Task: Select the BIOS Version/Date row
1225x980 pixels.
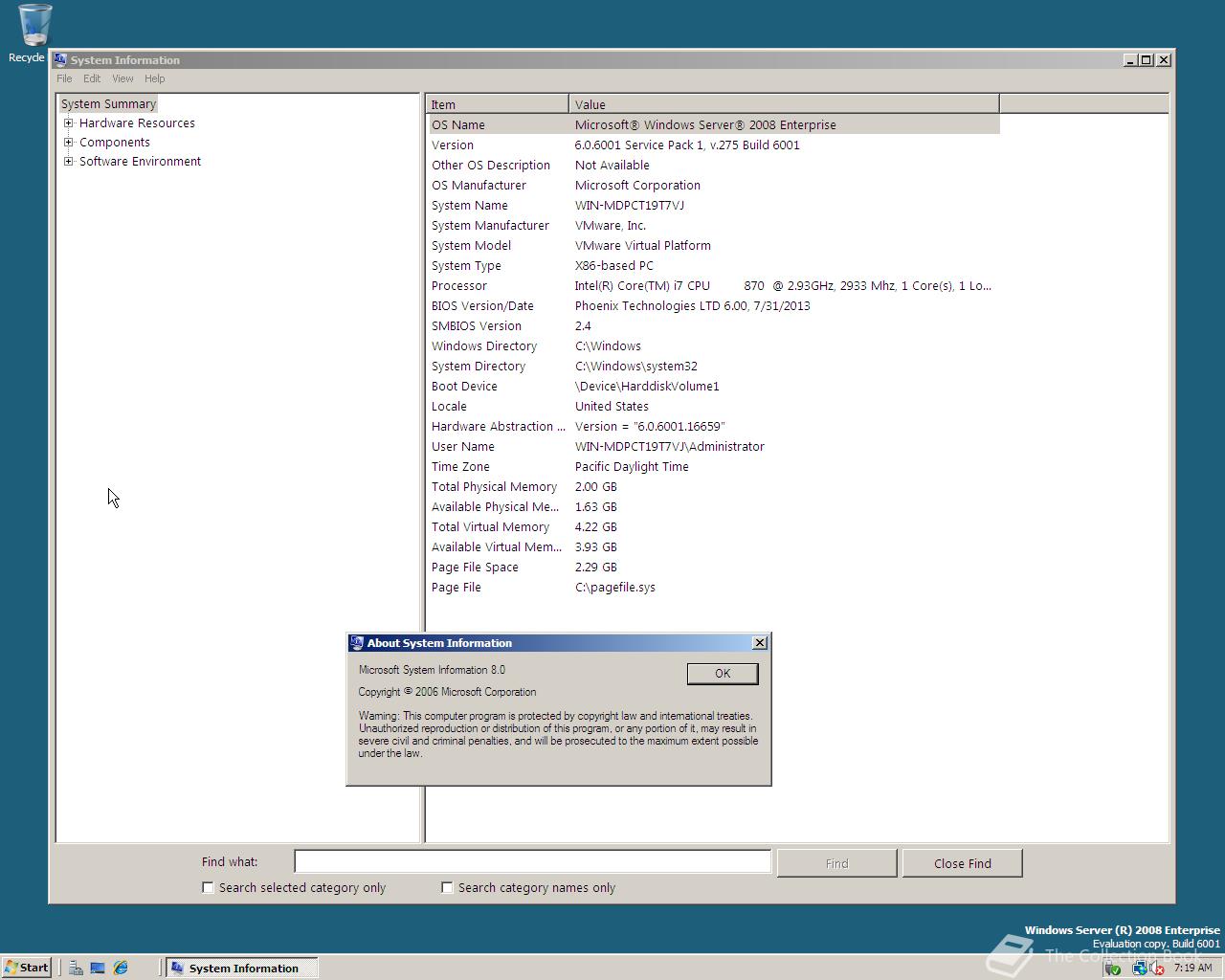Action: [713, 305]
